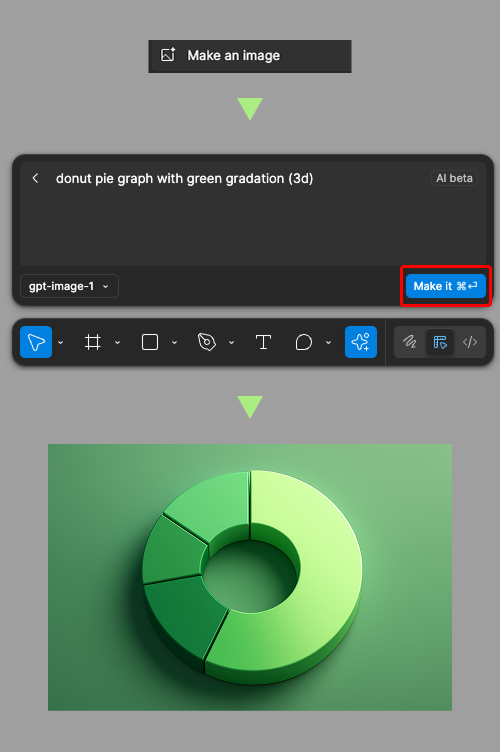Expand Comment tool options chevron

[328, 342]
